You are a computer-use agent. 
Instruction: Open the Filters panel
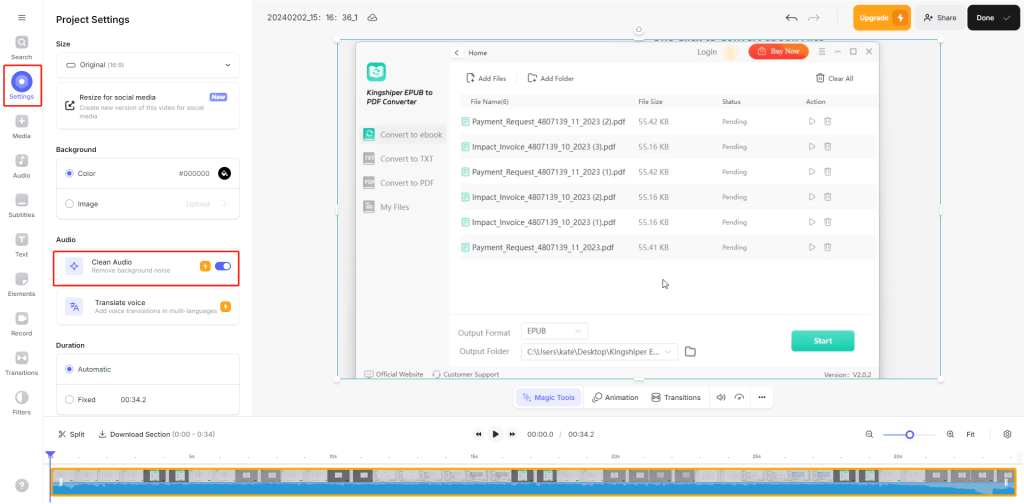(x=22, y=403)
